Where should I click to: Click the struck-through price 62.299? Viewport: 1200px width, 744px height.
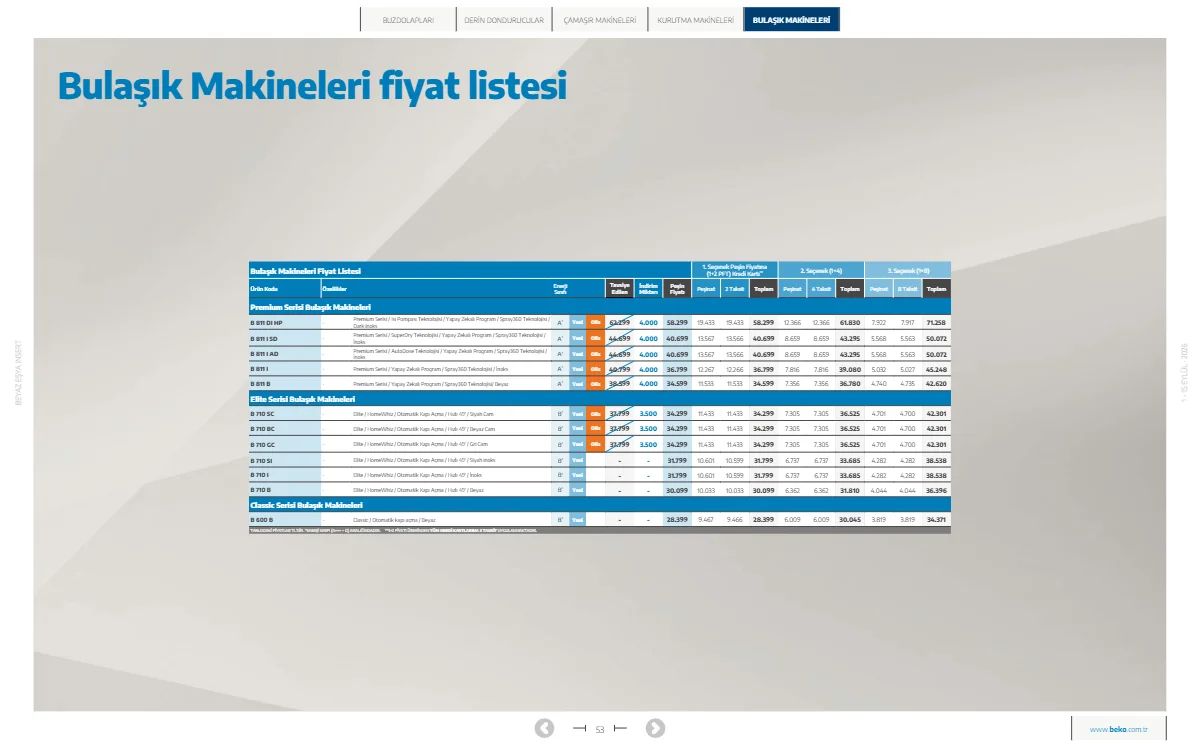619,323
